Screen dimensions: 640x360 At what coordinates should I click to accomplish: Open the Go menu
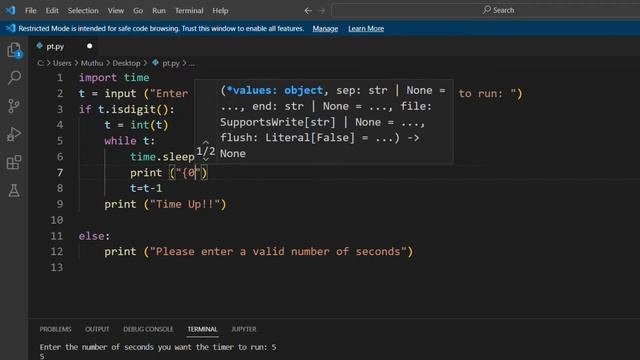pos(138,11)
